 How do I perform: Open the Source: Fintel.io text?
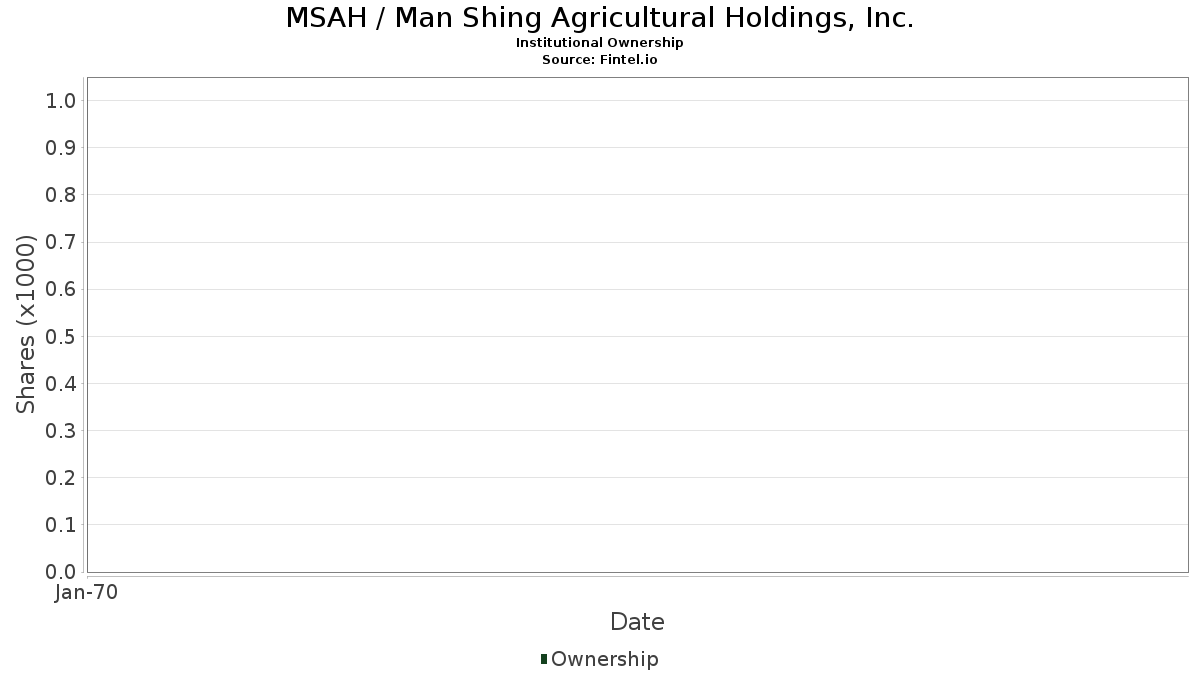click(x=600, y=60)
